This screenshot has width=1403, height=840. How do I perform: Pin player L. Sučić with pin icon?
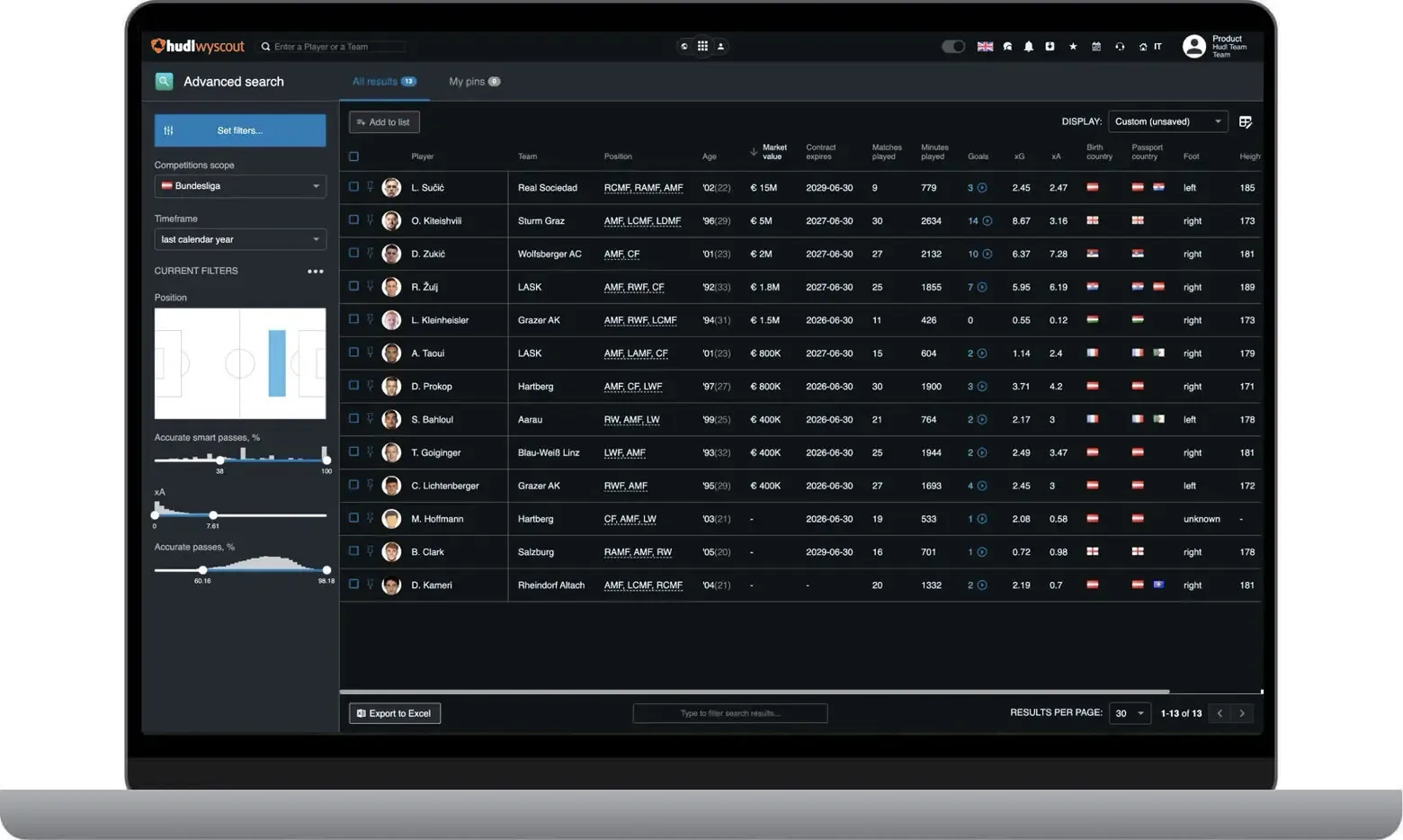(x=370, y=187)
